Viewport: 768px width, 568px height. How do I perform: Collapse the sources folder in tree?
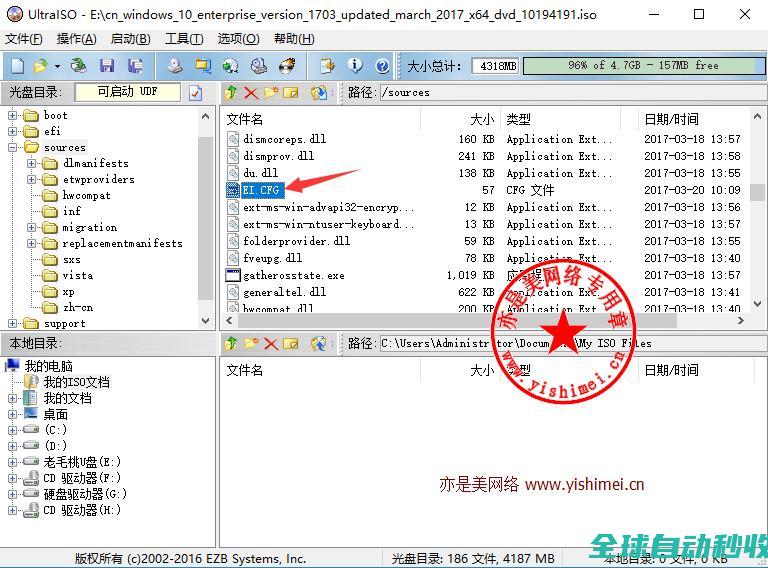[14, 147]
